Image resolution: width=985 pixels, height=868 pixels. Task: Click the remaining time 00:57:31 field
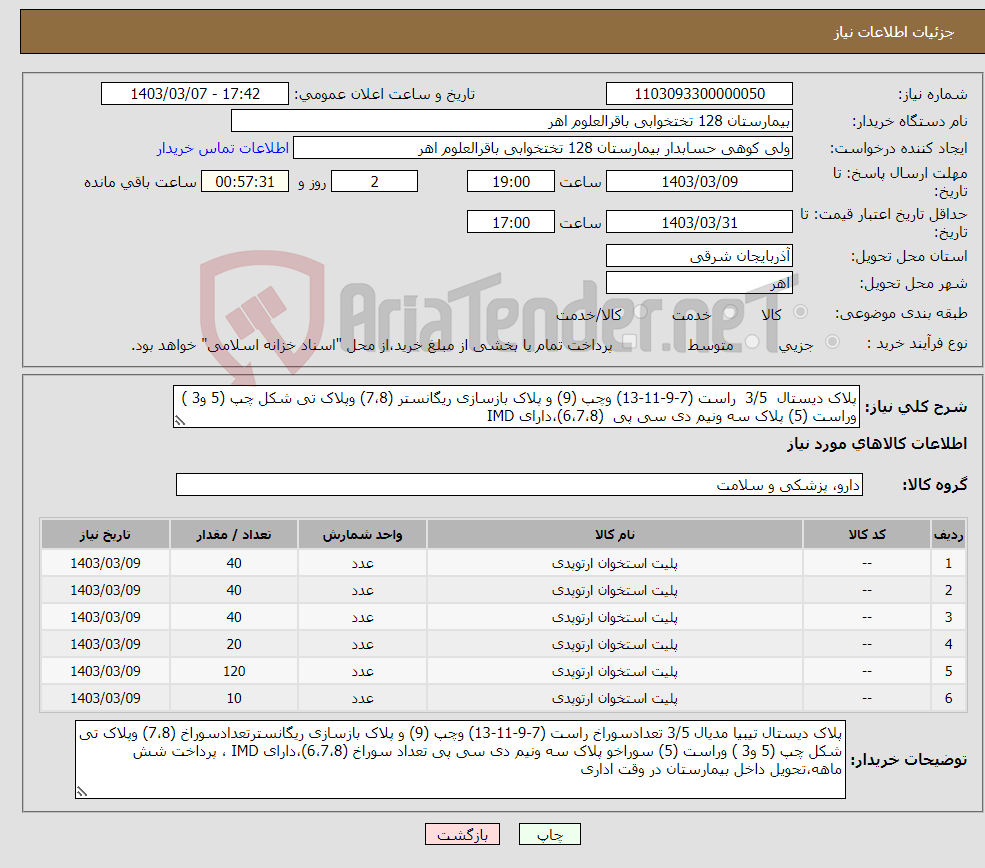[x=245, y=182]
